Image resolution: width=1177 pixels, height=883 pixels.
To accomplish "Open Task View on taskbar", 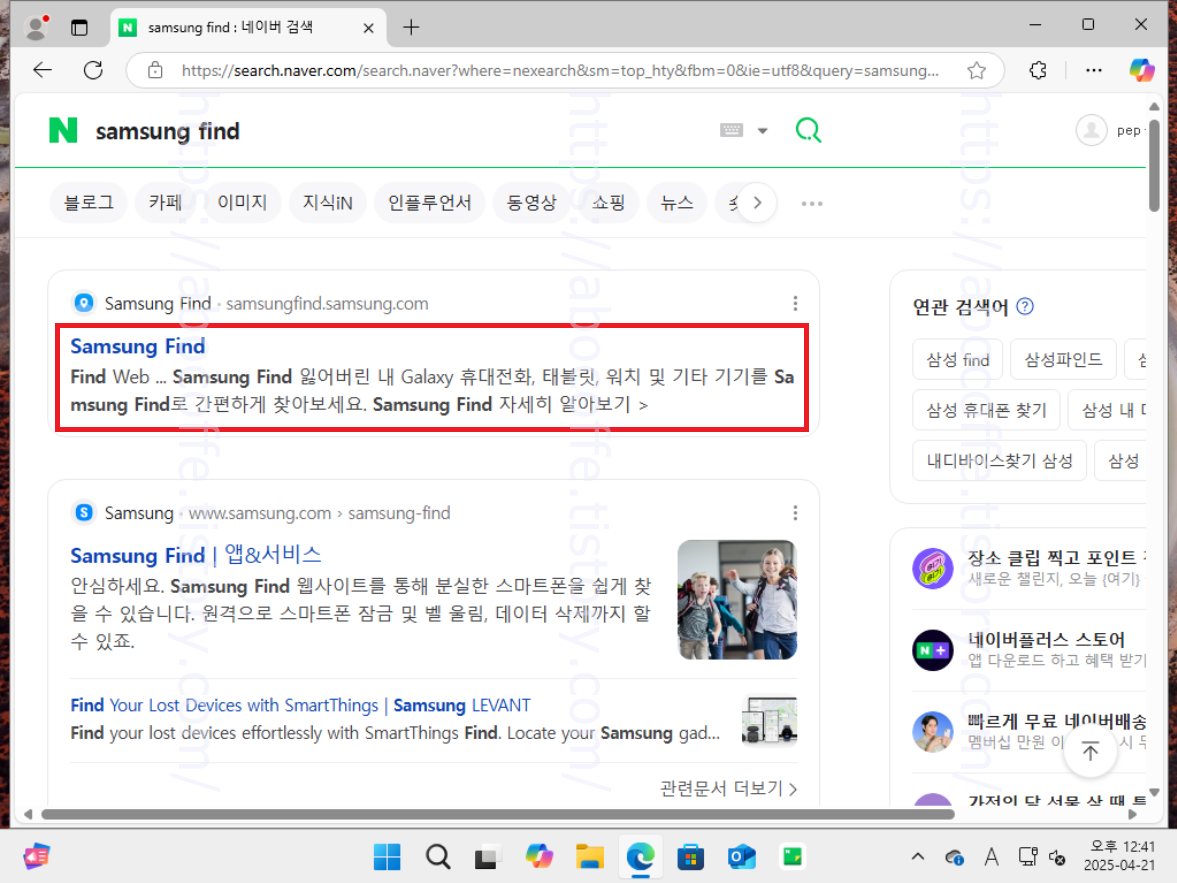I will [x=487, y=857].
